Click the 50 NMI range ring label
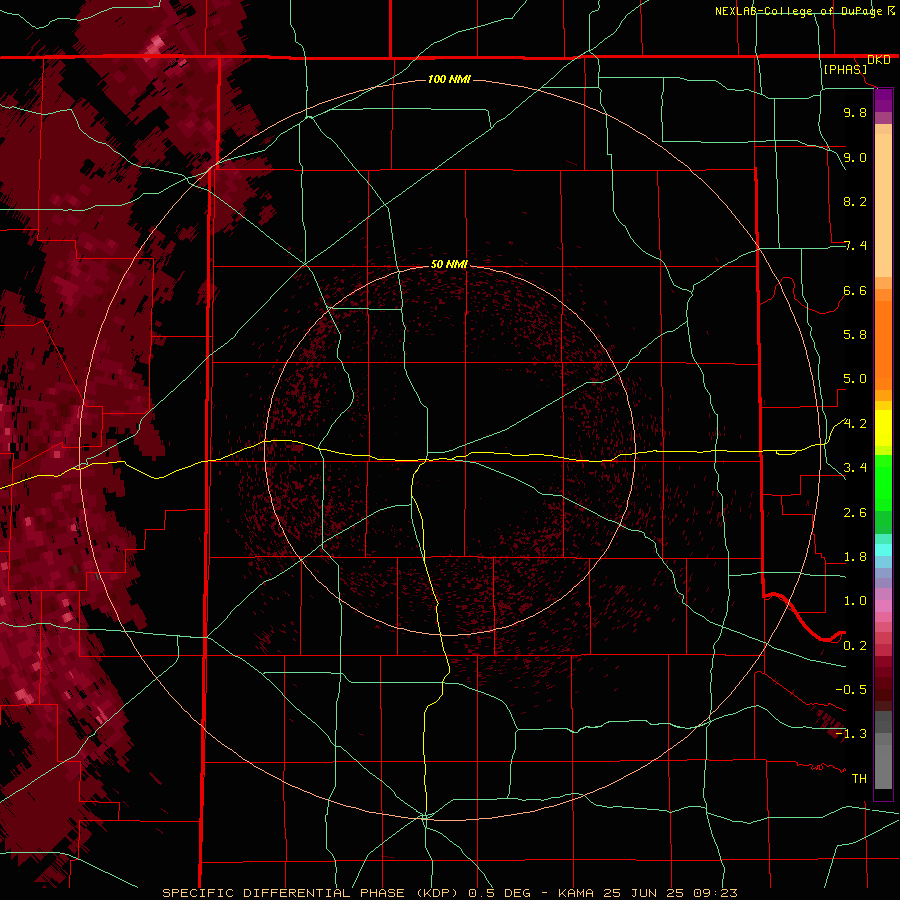 (x=449, y=264)
